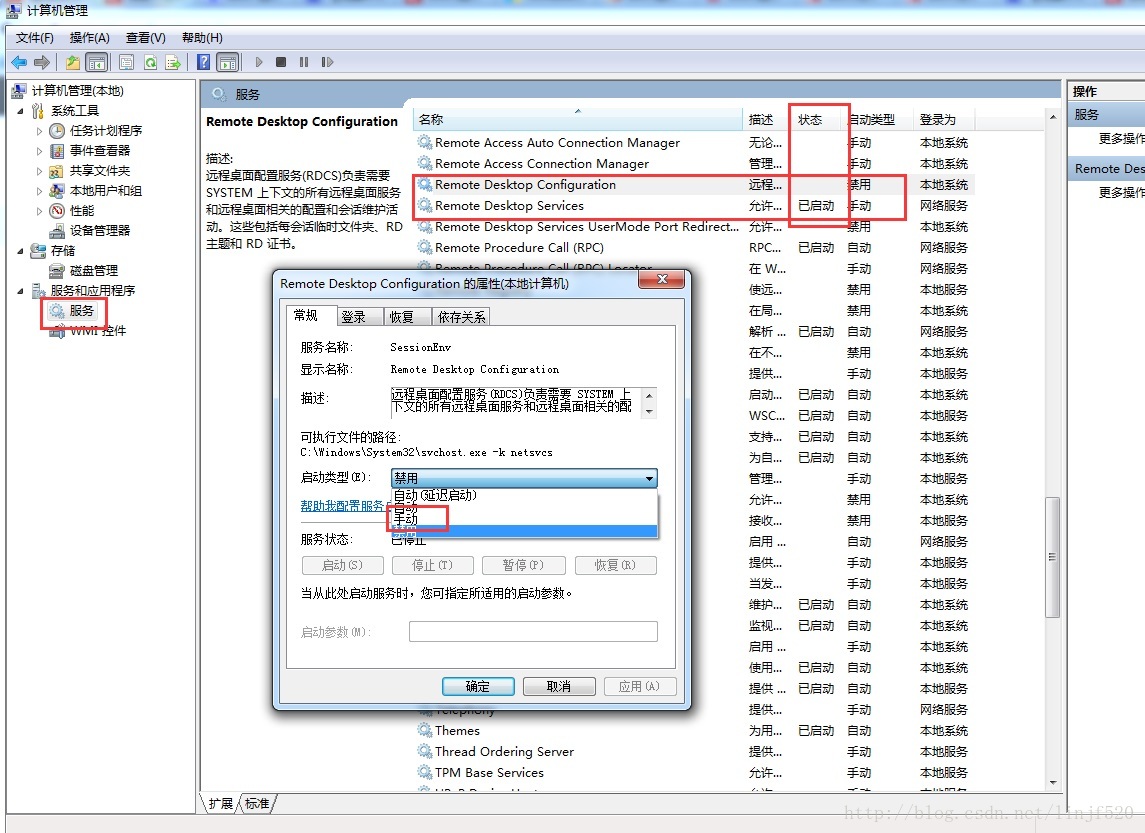
Task: Choose 手动 in startup type list
Action: 524,519
